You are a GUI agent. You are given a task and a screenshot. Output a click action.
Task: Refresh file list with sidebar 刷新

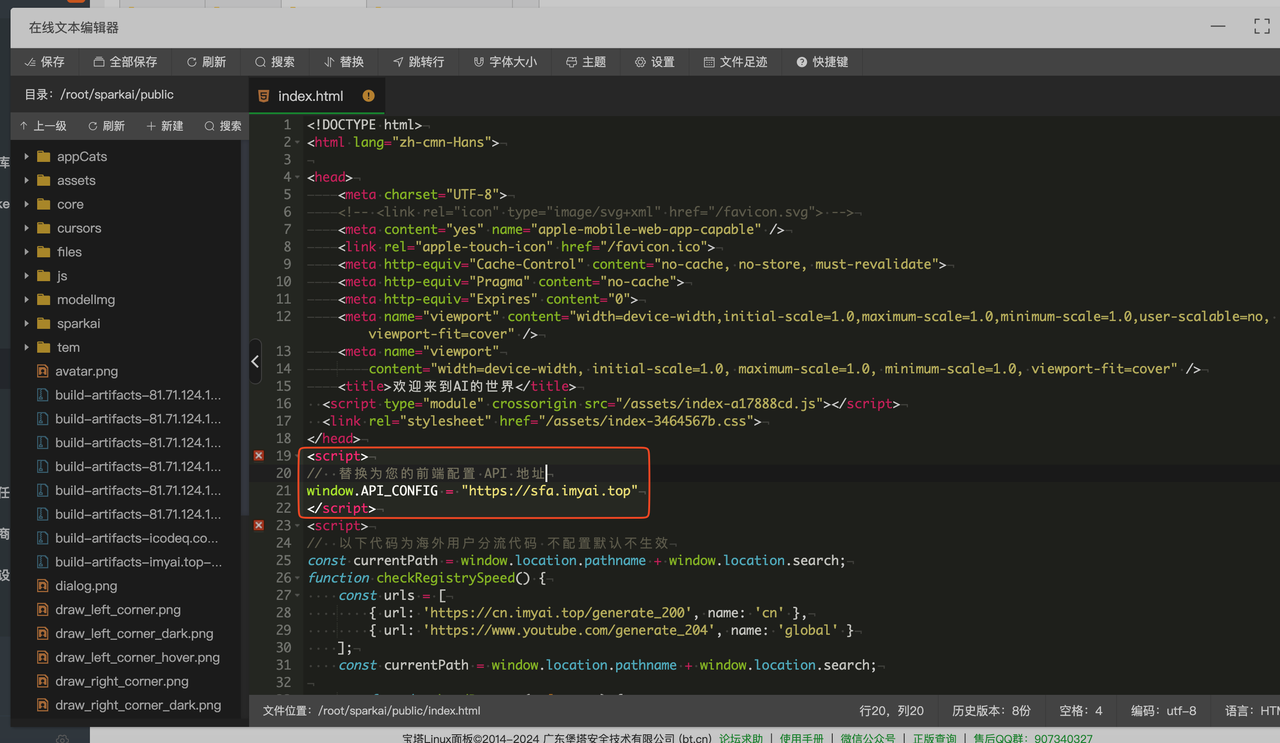(x=106, y=126)
